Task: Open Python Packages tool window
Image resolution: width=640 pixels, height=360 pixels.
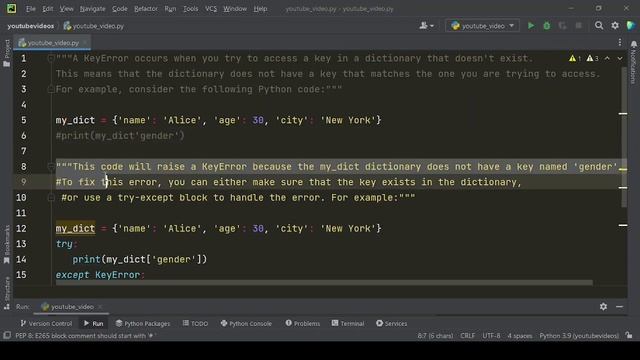Action: point(143,323)
